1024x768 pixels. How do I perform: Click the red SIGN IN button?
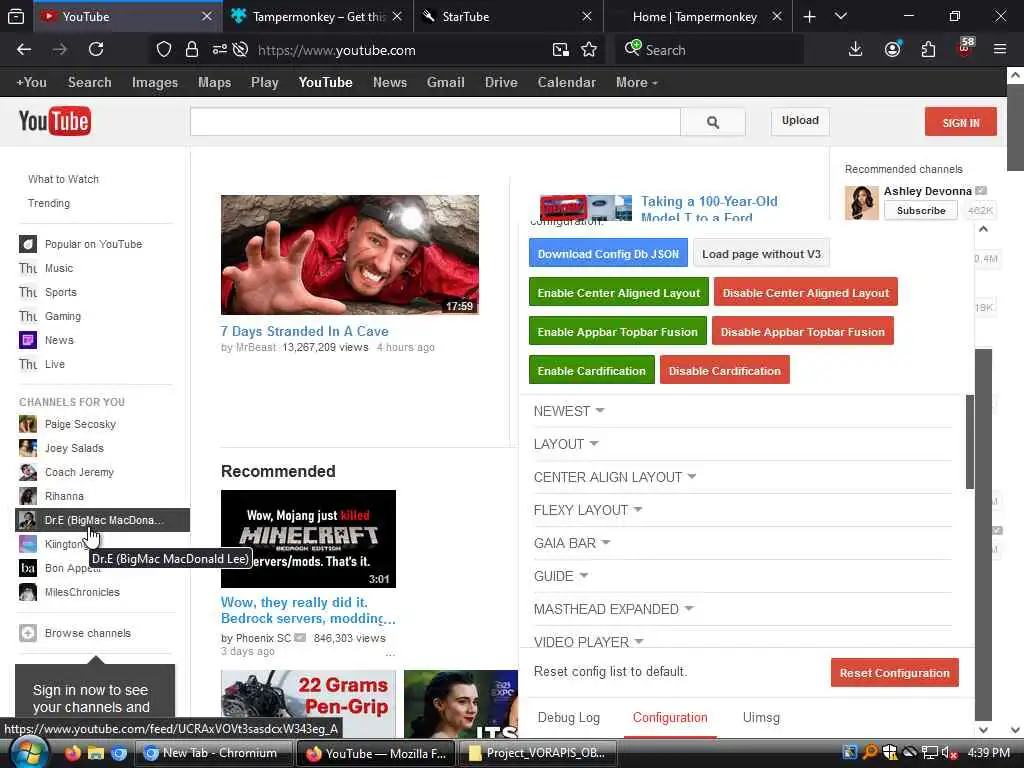(961, 122)
